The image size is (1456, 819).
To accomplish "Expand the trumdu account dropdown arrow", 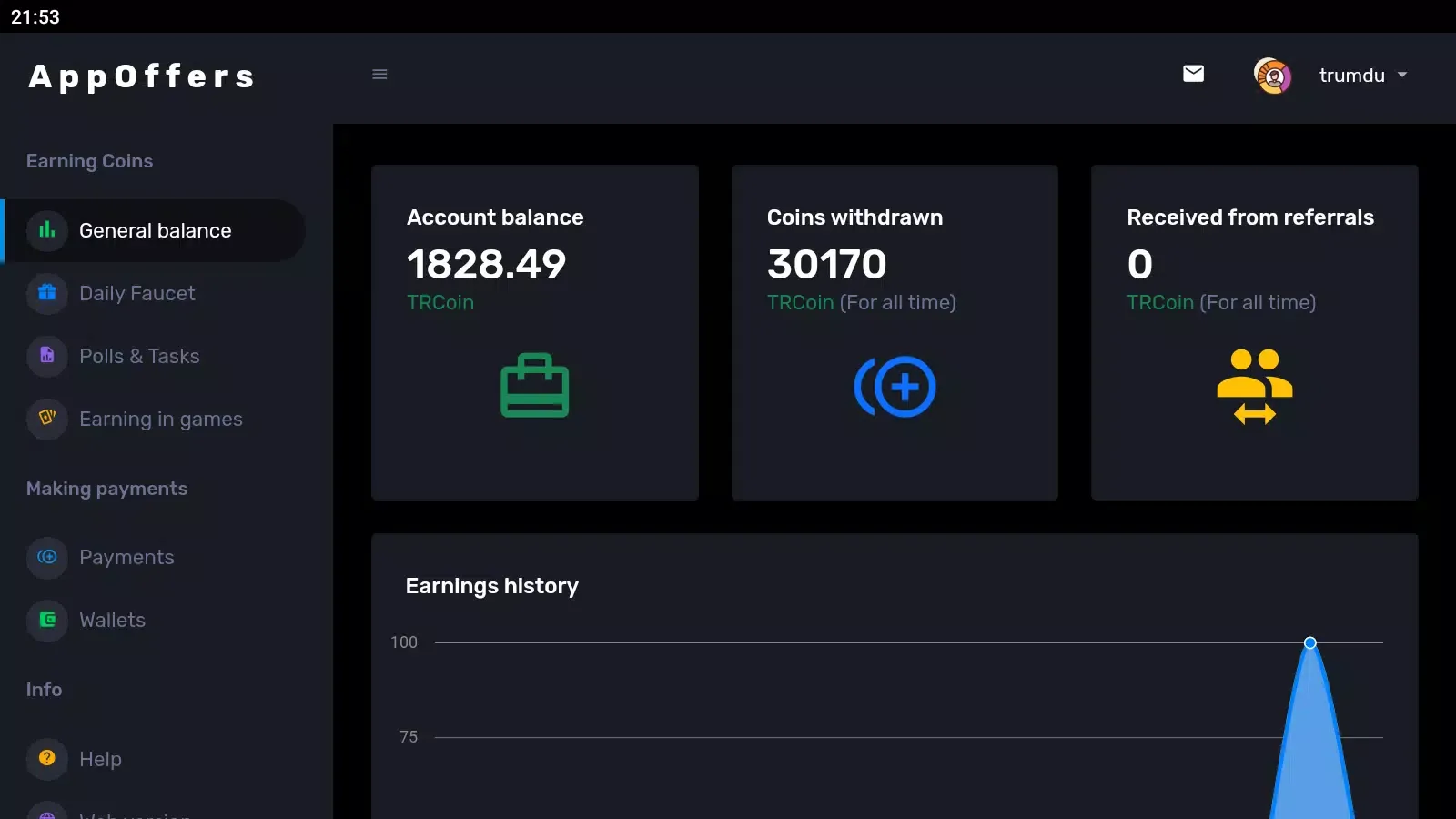I will coord(1402,75).
